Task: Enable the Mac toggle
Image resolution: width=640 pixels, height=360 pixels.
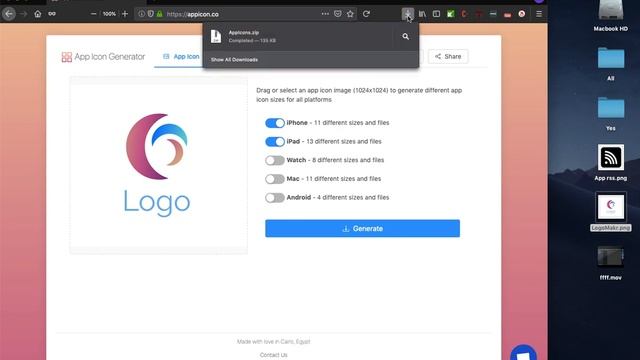Action: pos(275,179)
